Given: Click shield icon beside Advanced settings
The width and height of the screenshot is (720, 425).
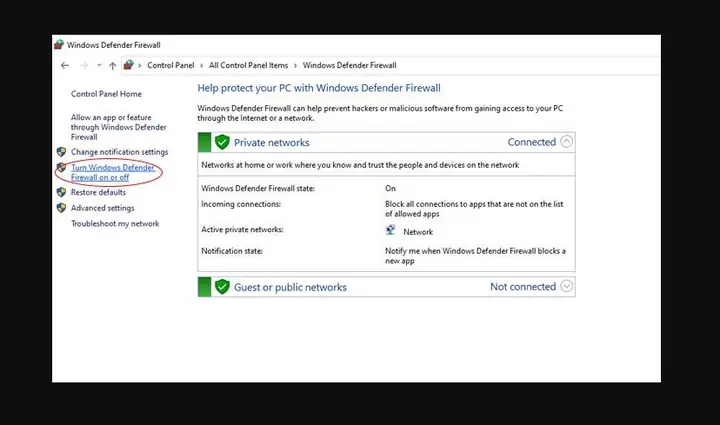Looking at the screenshot, I should coord(62,208).
